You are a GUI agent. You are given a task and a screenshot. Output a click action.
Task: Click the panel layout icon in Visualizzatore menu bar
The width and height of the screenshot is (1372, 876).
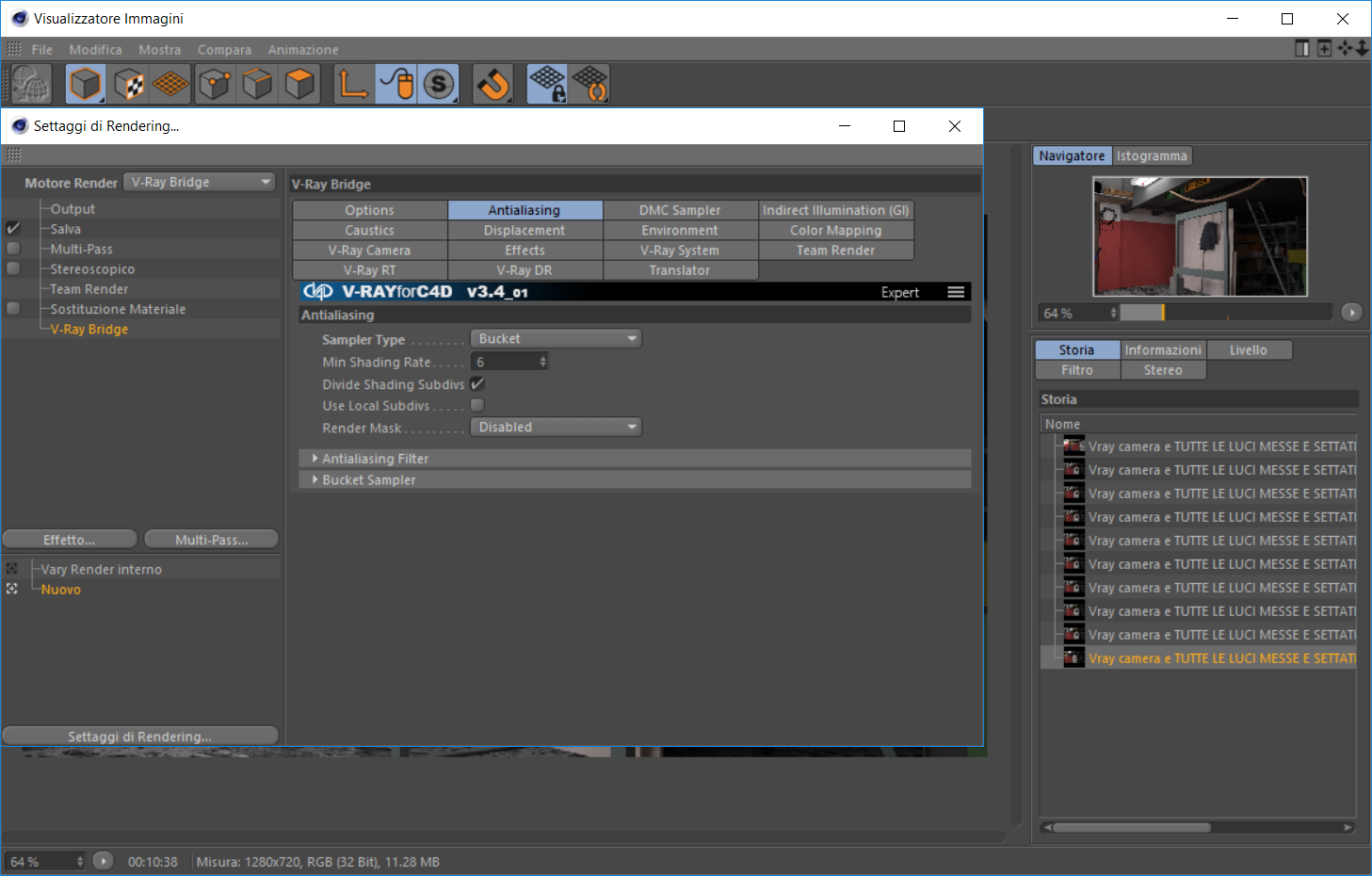1301,48
